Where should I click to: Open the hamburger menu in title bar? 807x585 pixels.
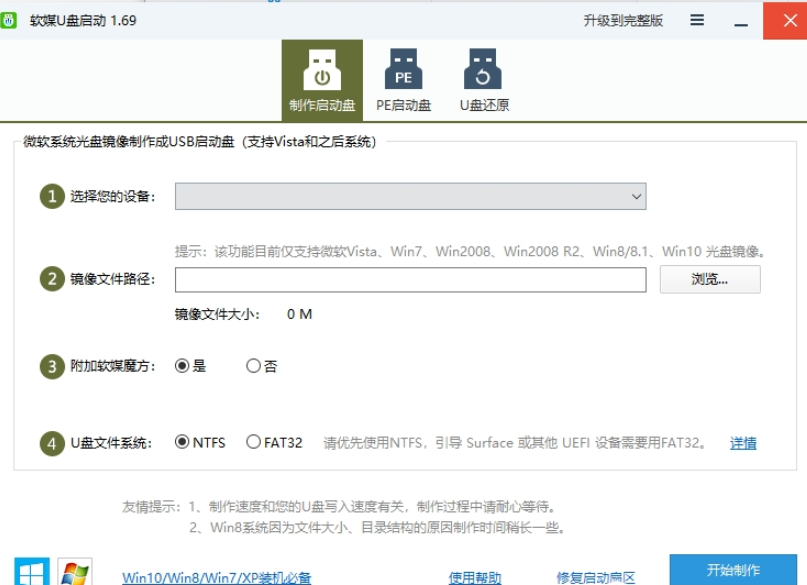coord(697,20)
